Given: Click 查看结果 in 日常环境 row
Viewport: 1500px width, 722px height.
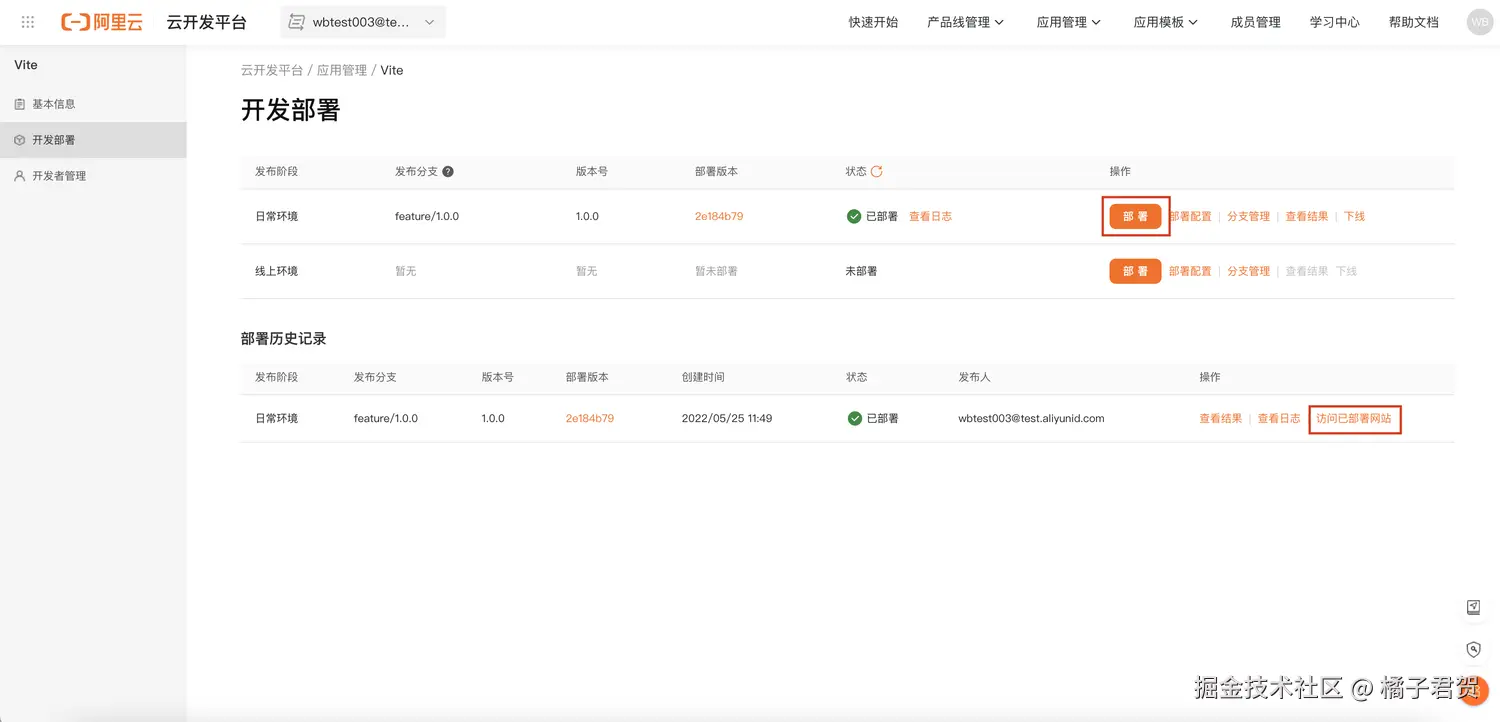Looking at the screenshot, I should [x=1306, y=216].
